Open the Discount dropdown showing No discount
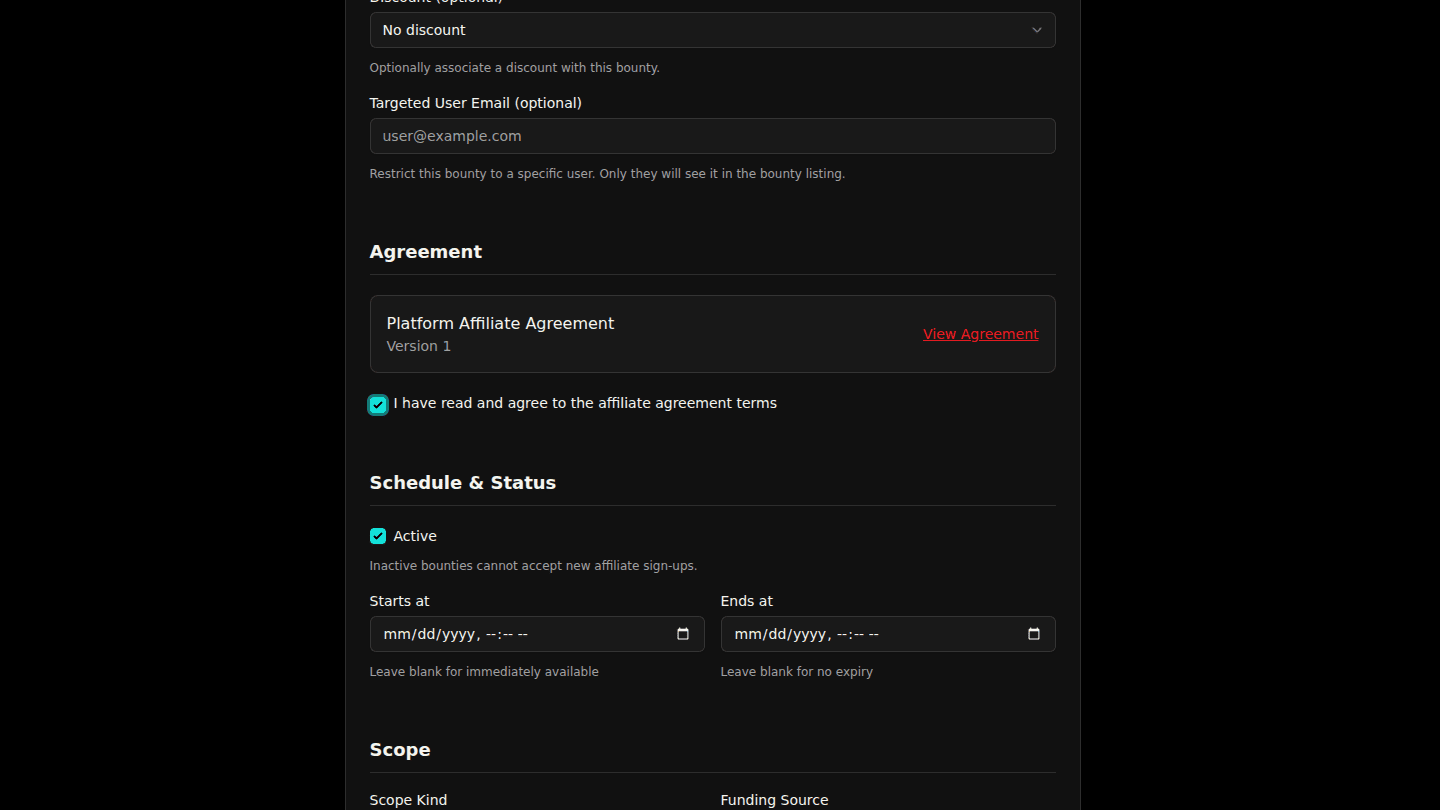 click(x=712, y=30)
